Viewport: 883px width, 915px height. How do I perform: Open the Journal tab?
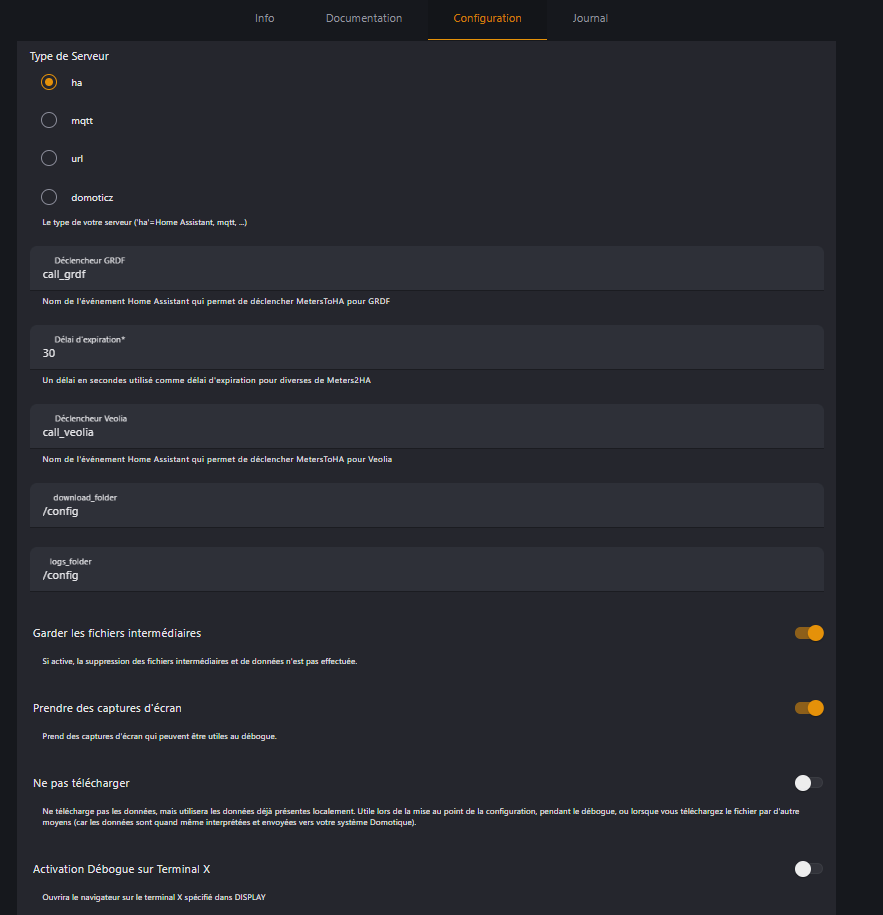(x=590, y=19)
